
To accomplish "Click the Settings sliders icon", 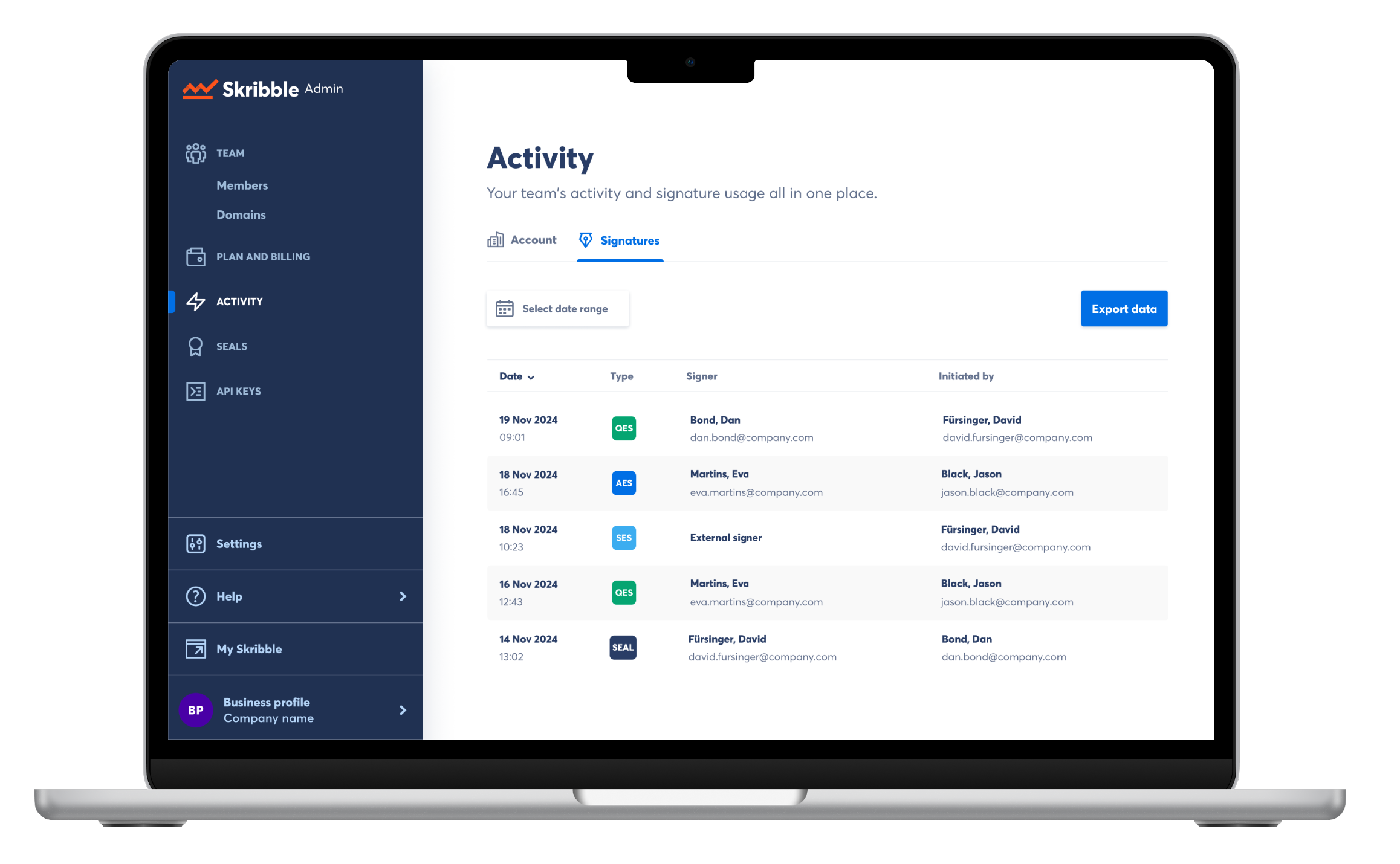I will (x=195, y=544).
